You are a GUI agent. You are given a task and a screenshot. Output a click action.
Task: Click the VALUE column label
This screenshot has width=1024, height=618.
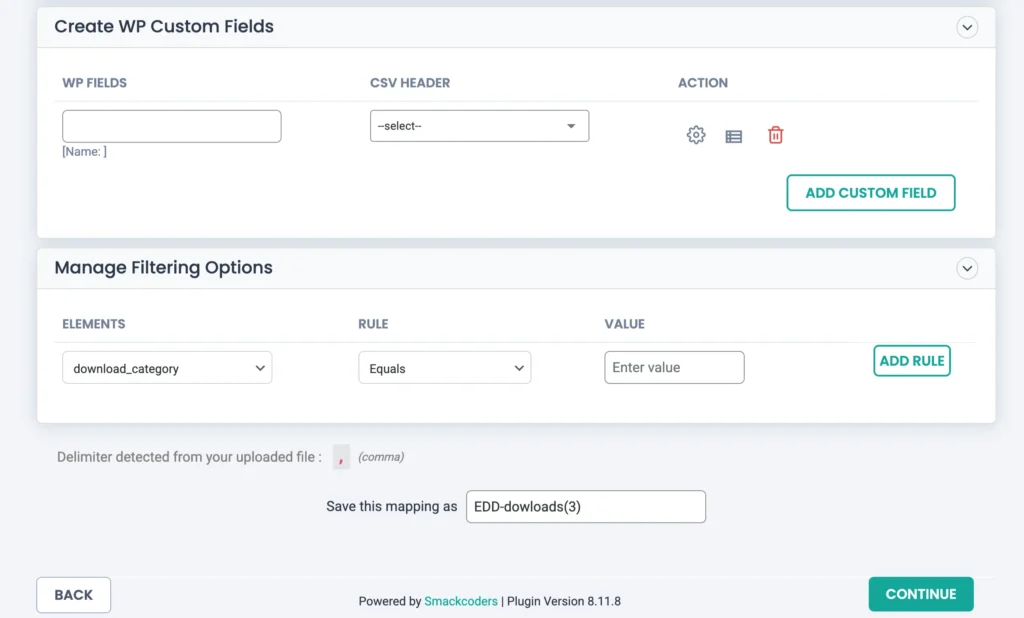(x=624, y=324)
